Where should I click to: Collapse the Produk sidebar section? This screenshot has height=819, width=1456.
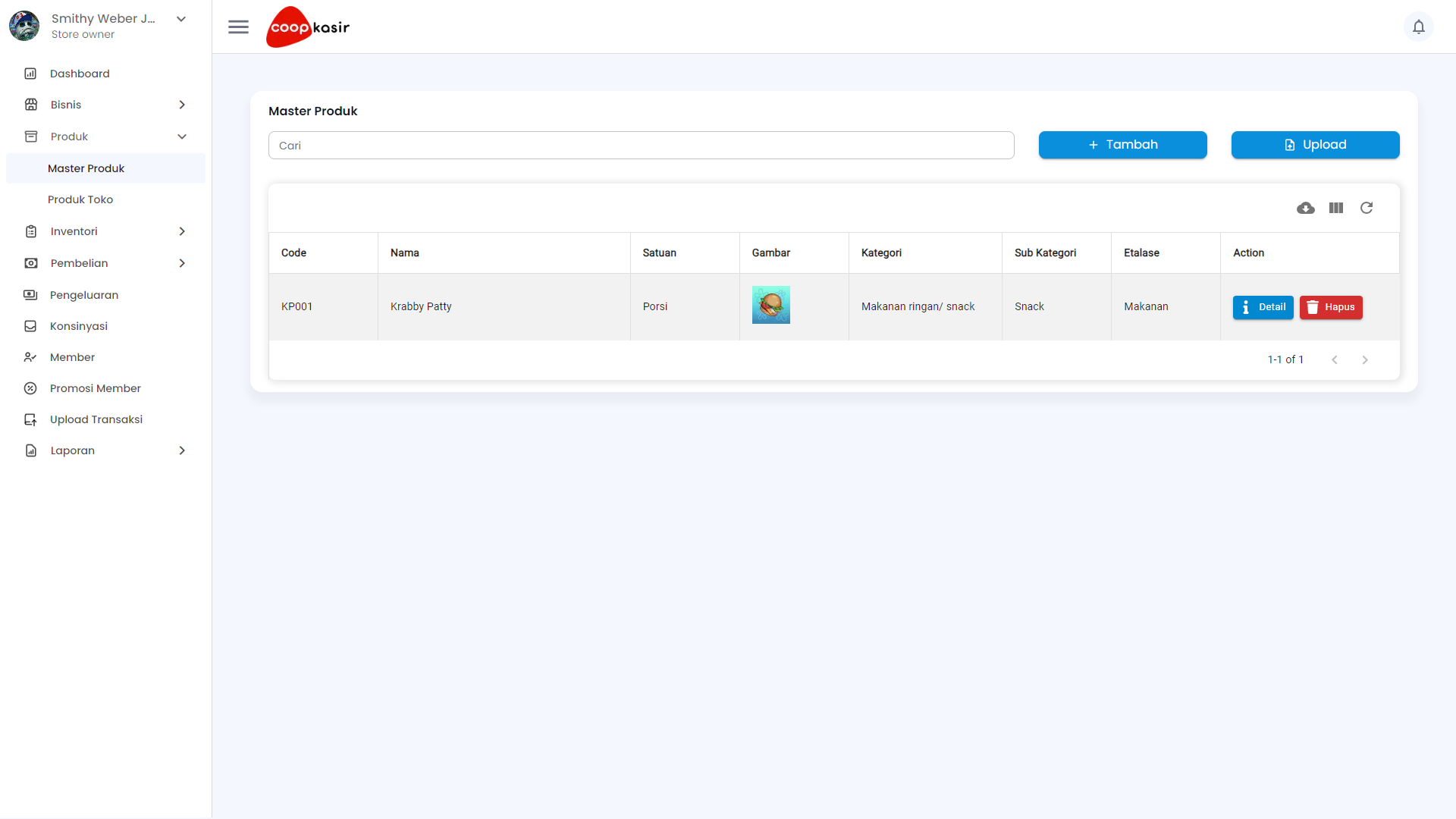click(182, 136)
